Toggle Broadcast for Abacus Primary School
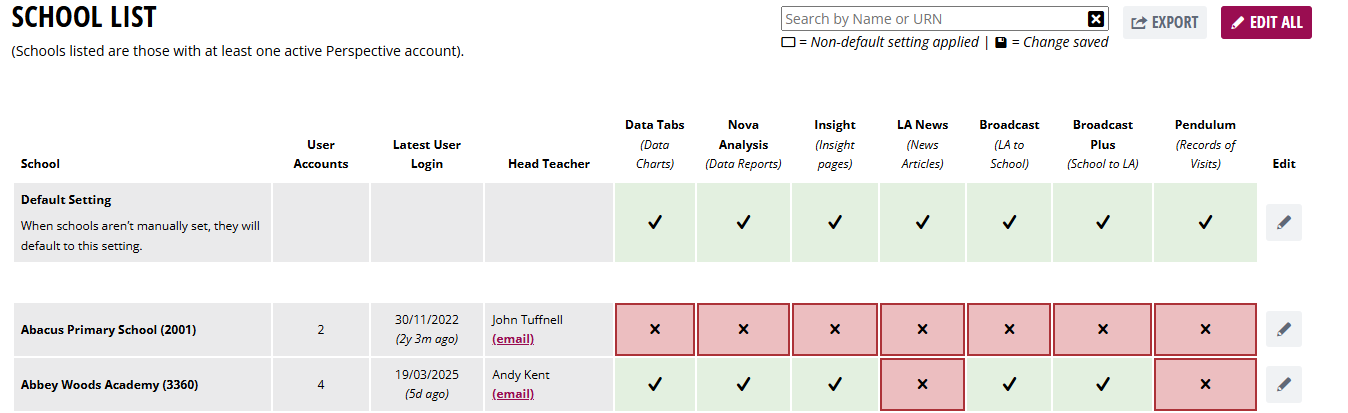Image resolution: width=1348 pixels, height=413 pixels. pyautogui.click(x=1009, y=329)
